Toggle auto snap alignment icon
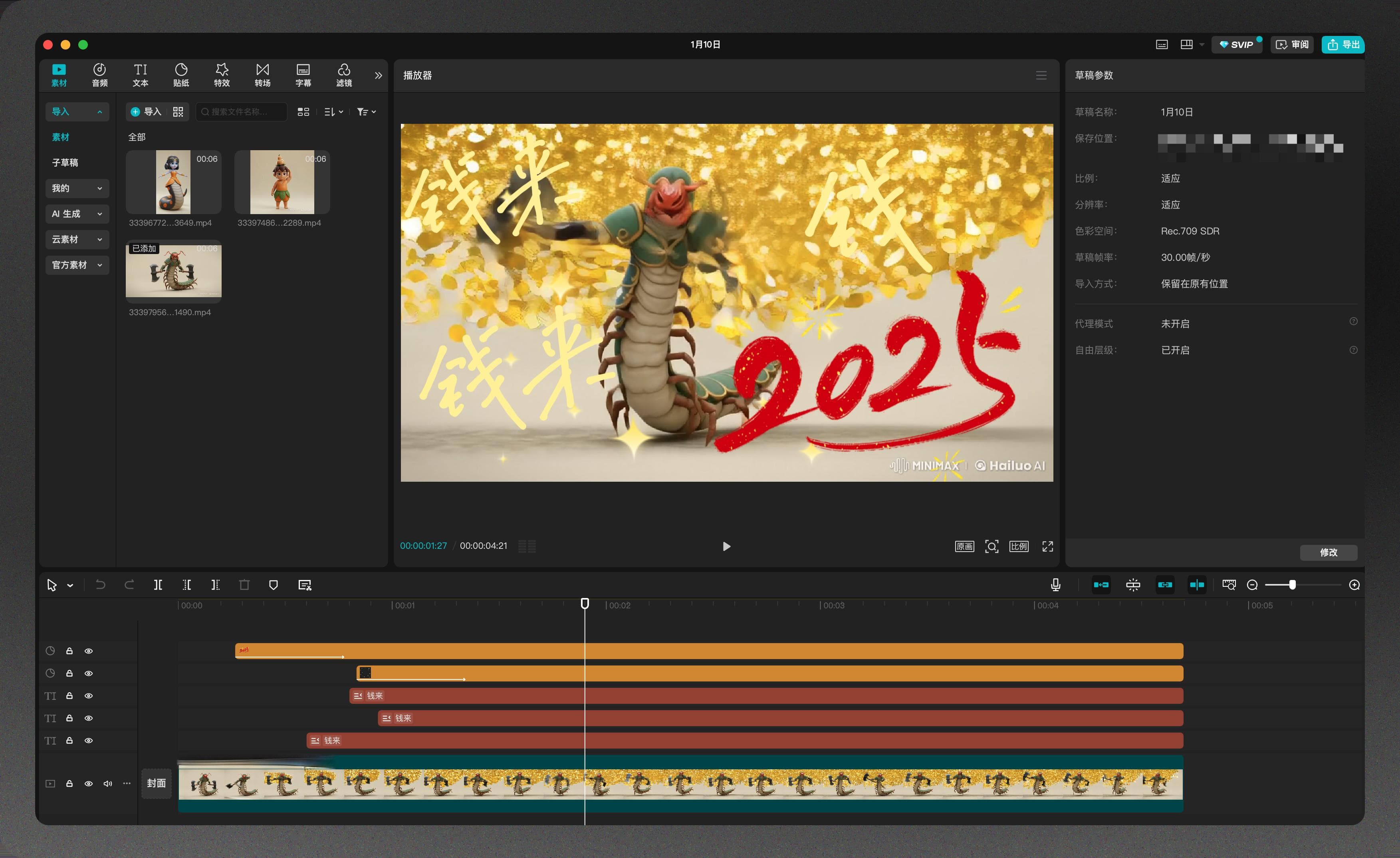1400x858 pixels. [1133, 585]
